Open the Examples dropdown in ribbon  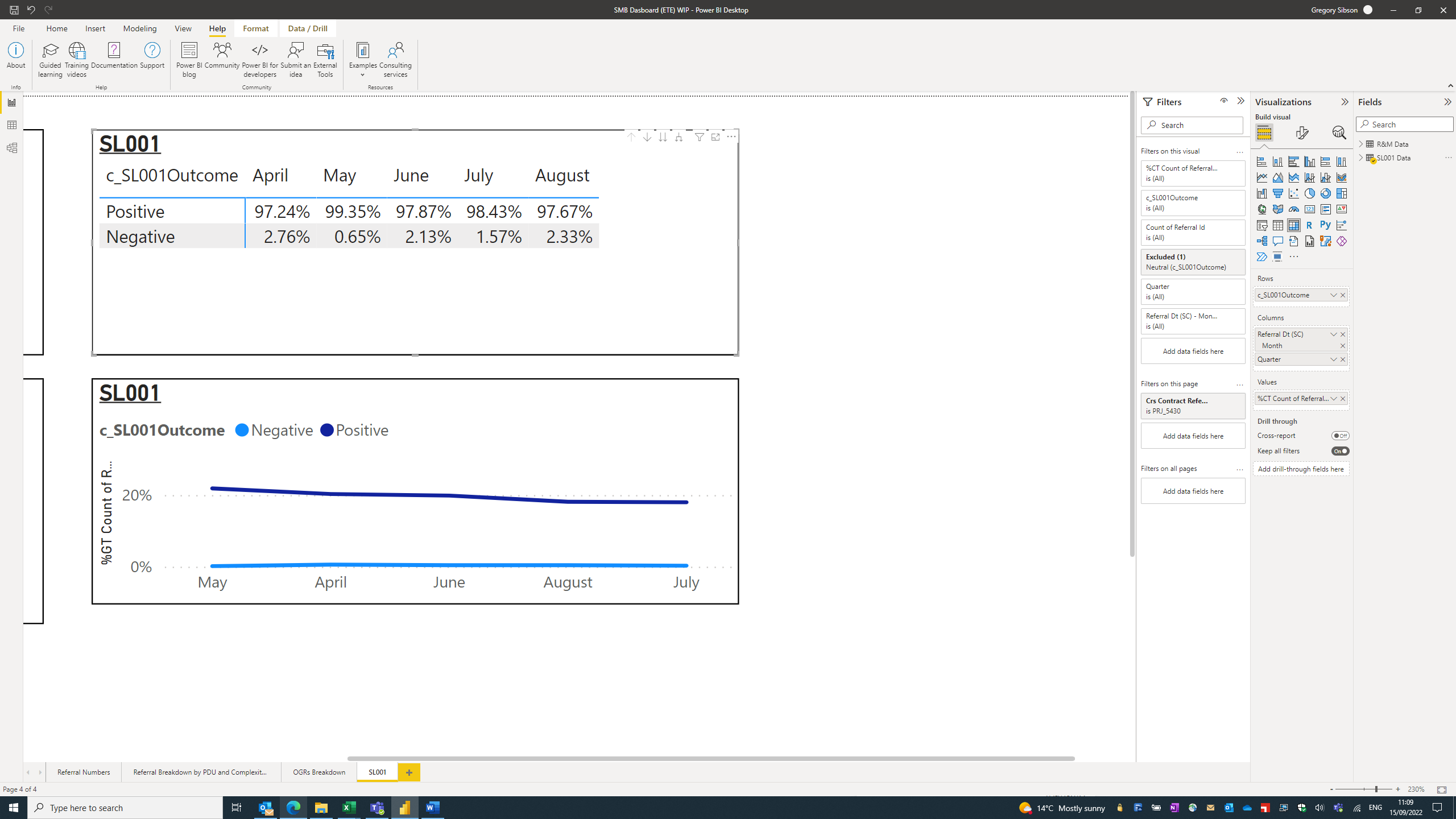pyautogui.click(x=363, y=60)
